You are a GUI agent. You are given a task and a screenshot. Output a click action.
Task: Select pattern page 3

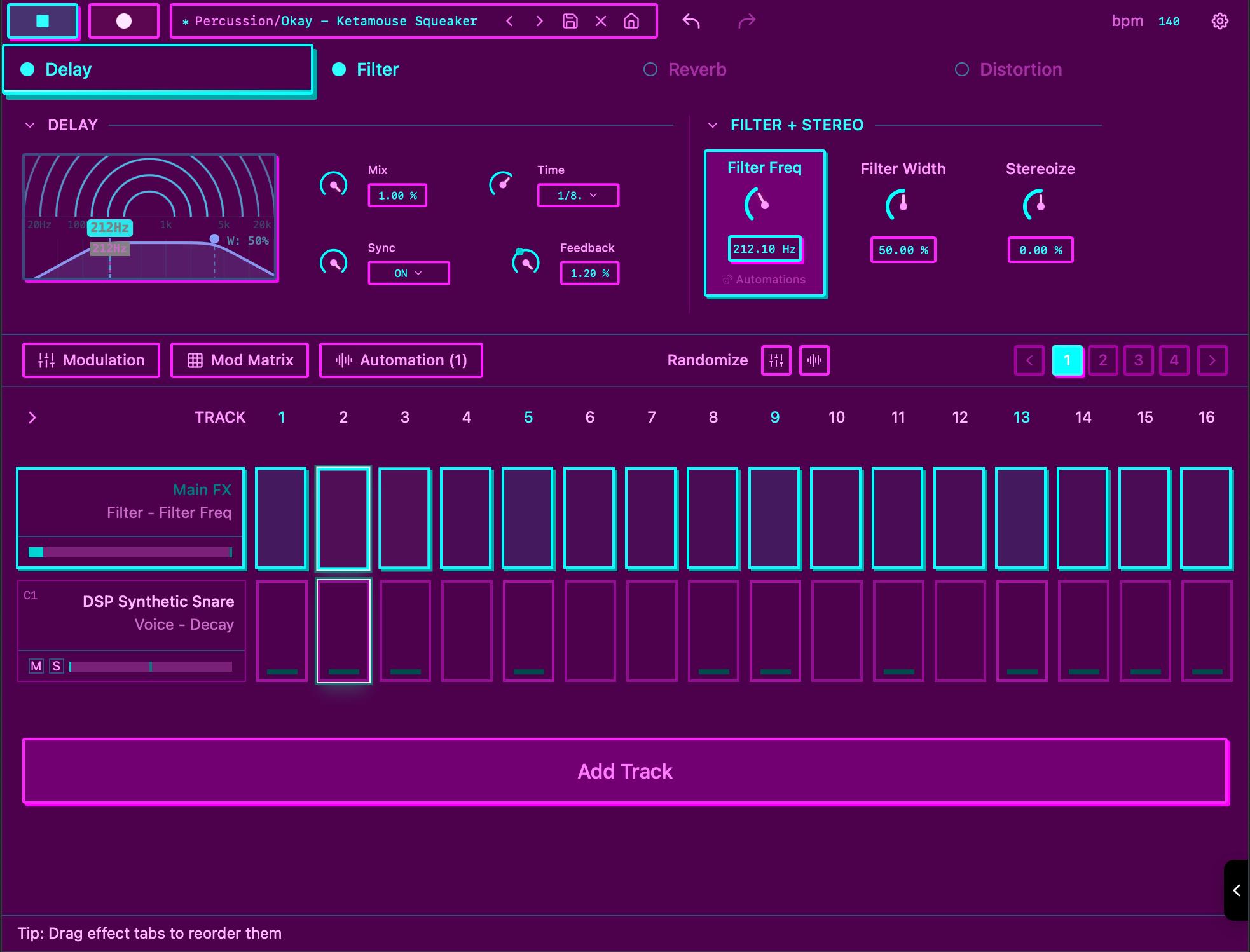1138,360
